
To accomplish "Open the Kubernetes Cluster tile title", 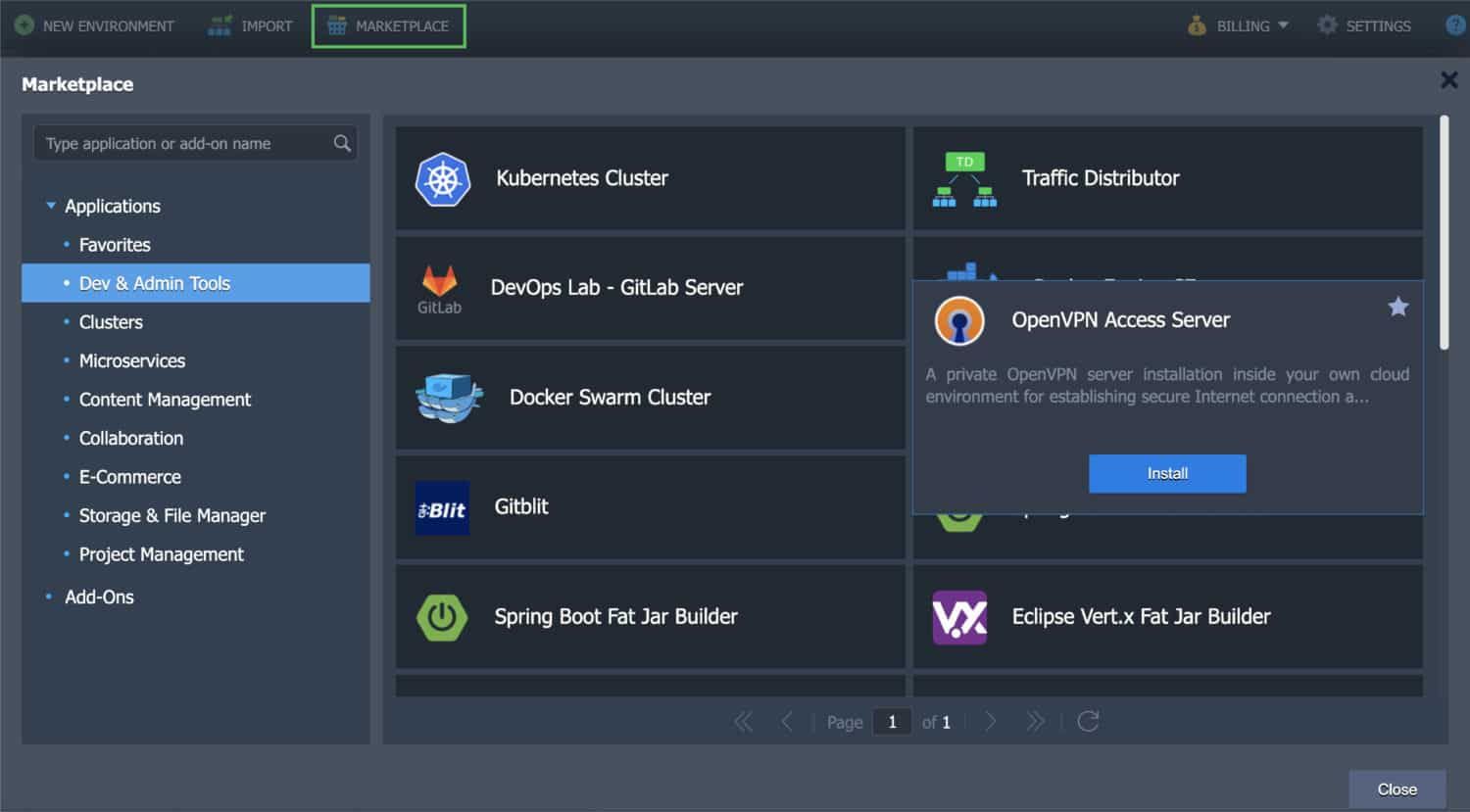I will (x=582, y=178).
